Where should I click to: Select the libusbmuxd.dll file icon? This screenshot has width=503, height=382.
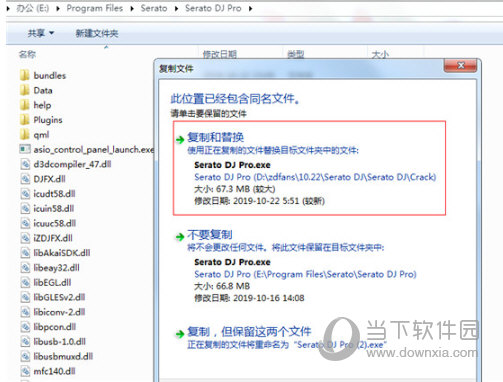25,356
